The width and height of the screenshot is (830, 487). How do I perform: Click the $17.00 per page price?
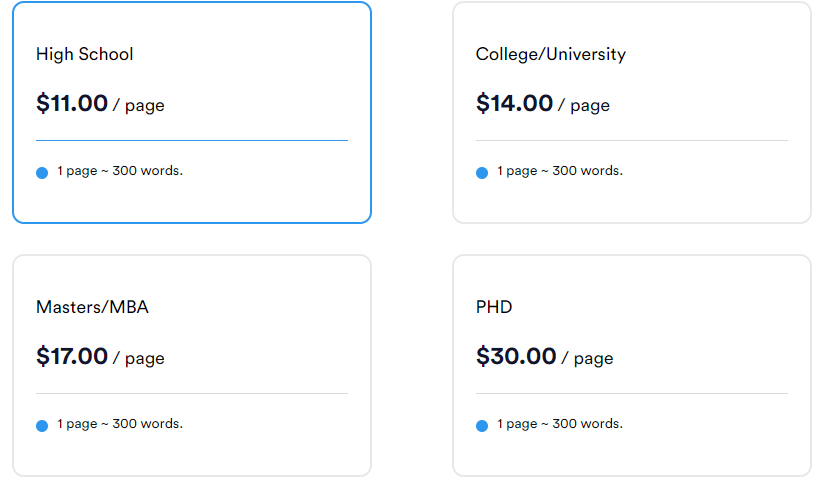100,356
